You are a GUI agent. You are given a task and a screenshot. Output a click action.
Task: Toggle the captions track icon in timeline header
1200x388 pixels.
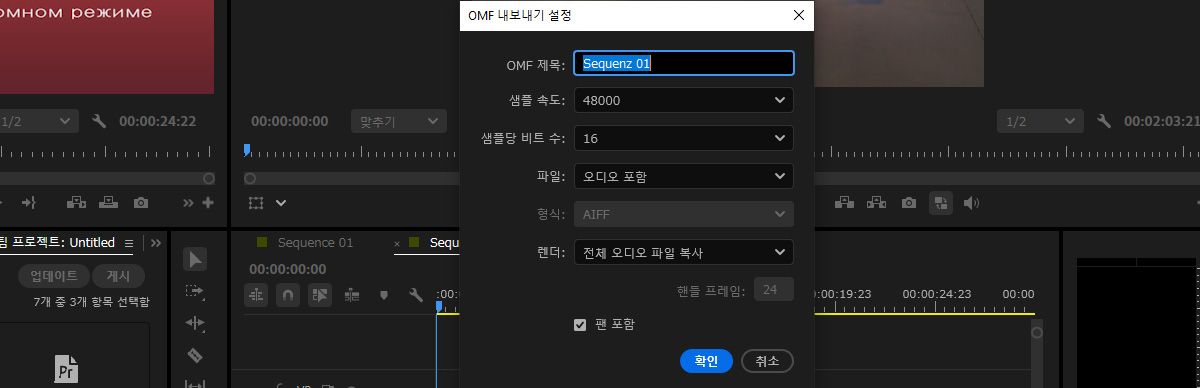352,295
